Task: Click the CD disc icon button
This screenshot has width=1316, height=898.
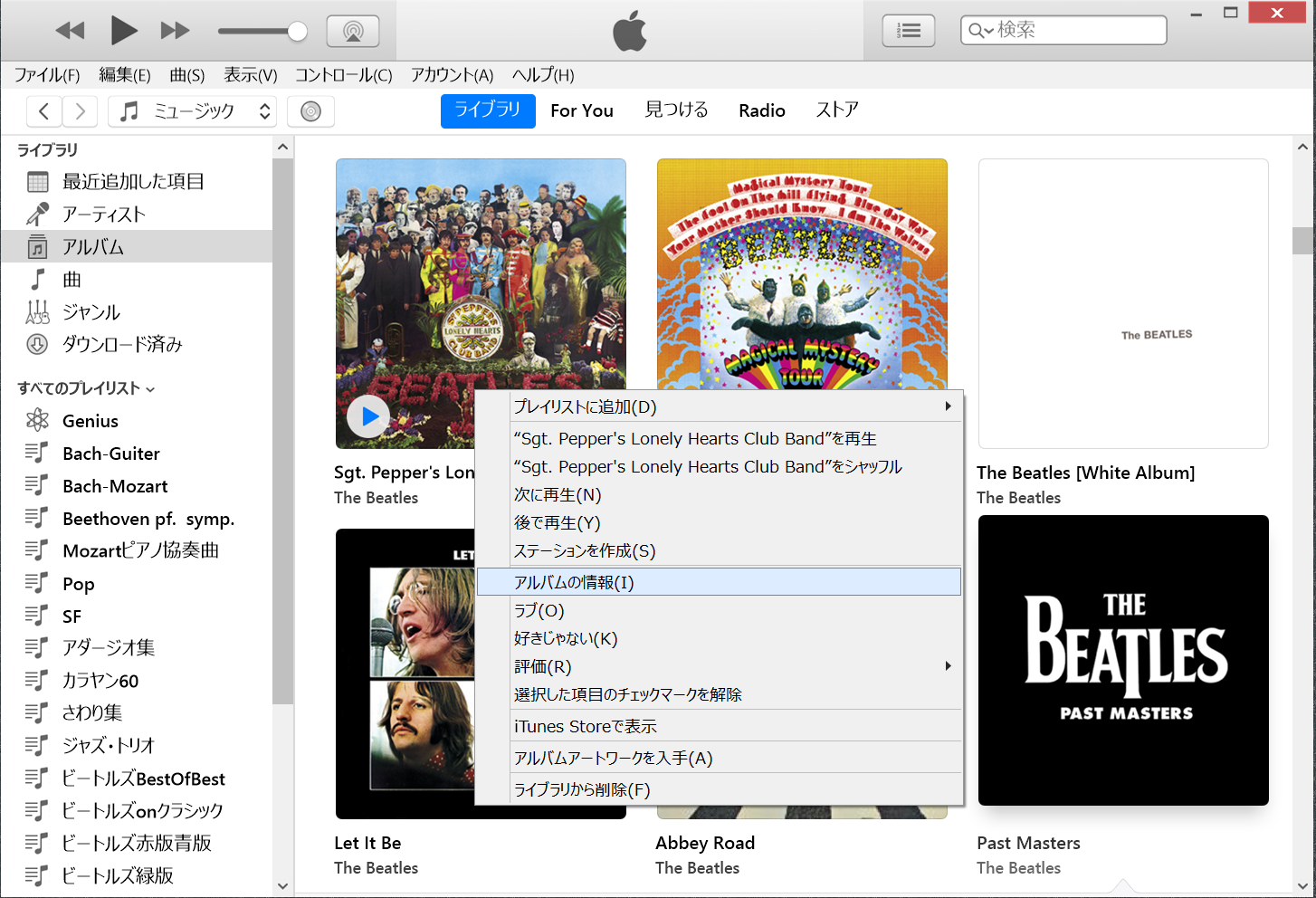Action: [x=310, y=111]
